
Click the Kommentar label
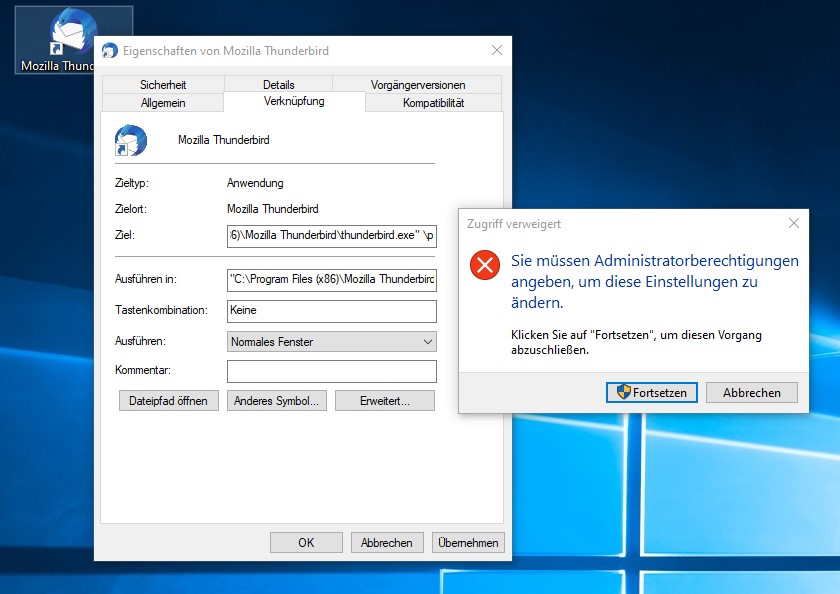pyautogui.click(x=142, y=370)
